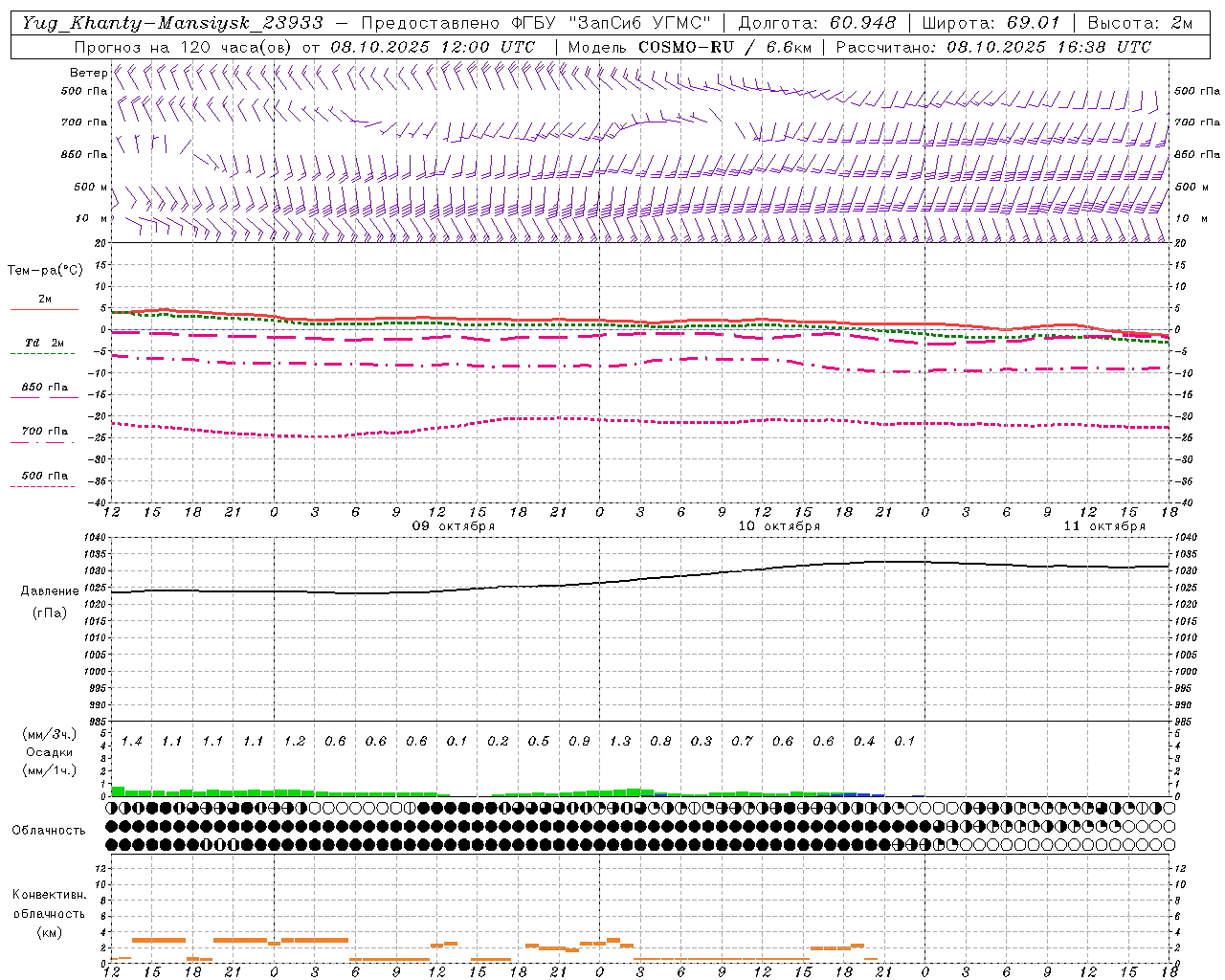
Task: Click the Широта: 69.01 value
Action: [991, 23]
